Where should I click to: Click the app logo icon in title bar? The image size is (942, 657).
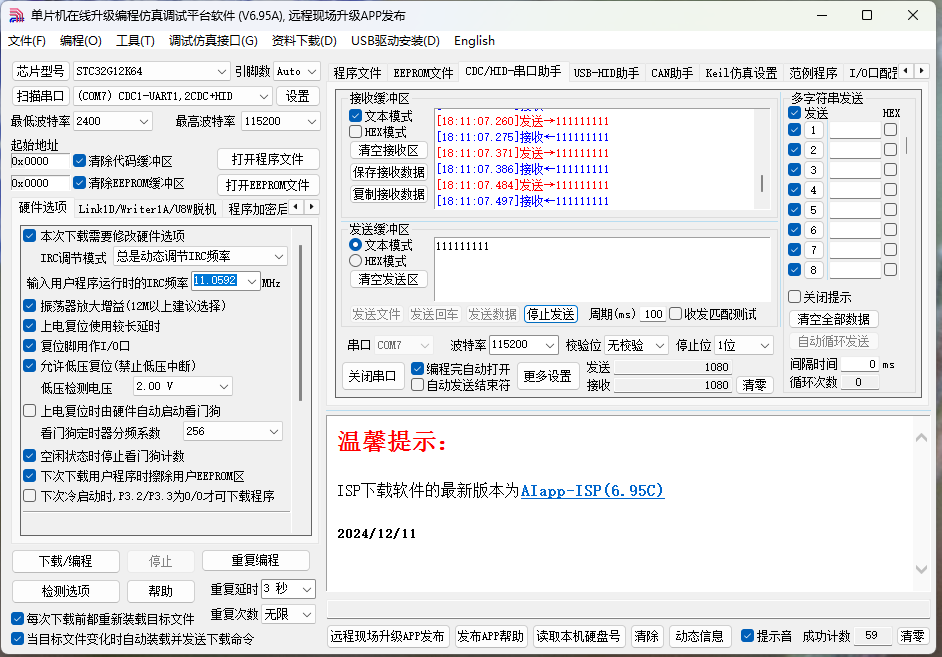click(x=16, y=16)
